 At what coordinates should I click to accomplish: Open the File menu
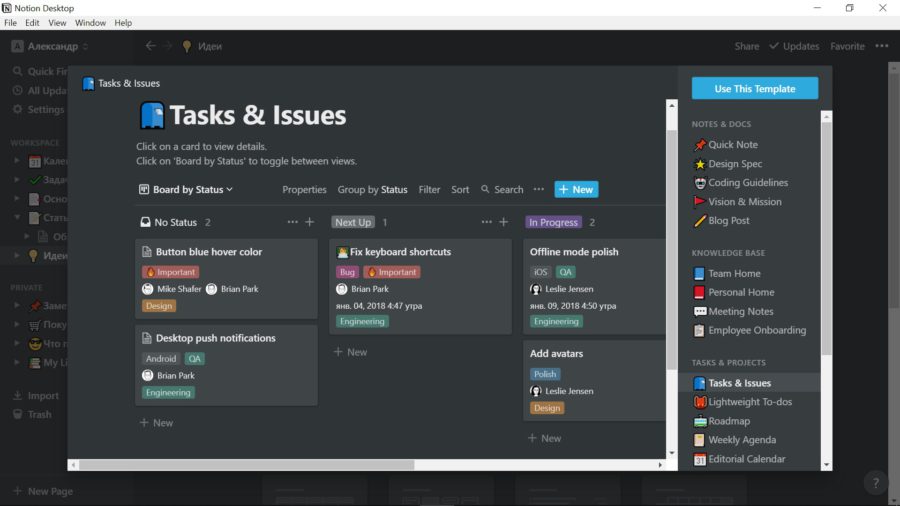point(10,23)
